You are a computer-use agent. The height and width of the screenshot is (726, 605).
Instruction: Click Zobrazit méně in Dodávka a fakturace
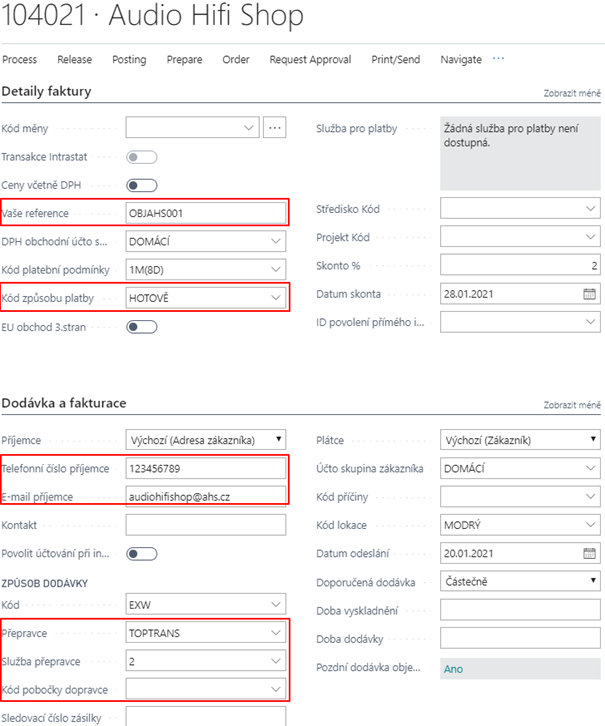pos(572,405)
